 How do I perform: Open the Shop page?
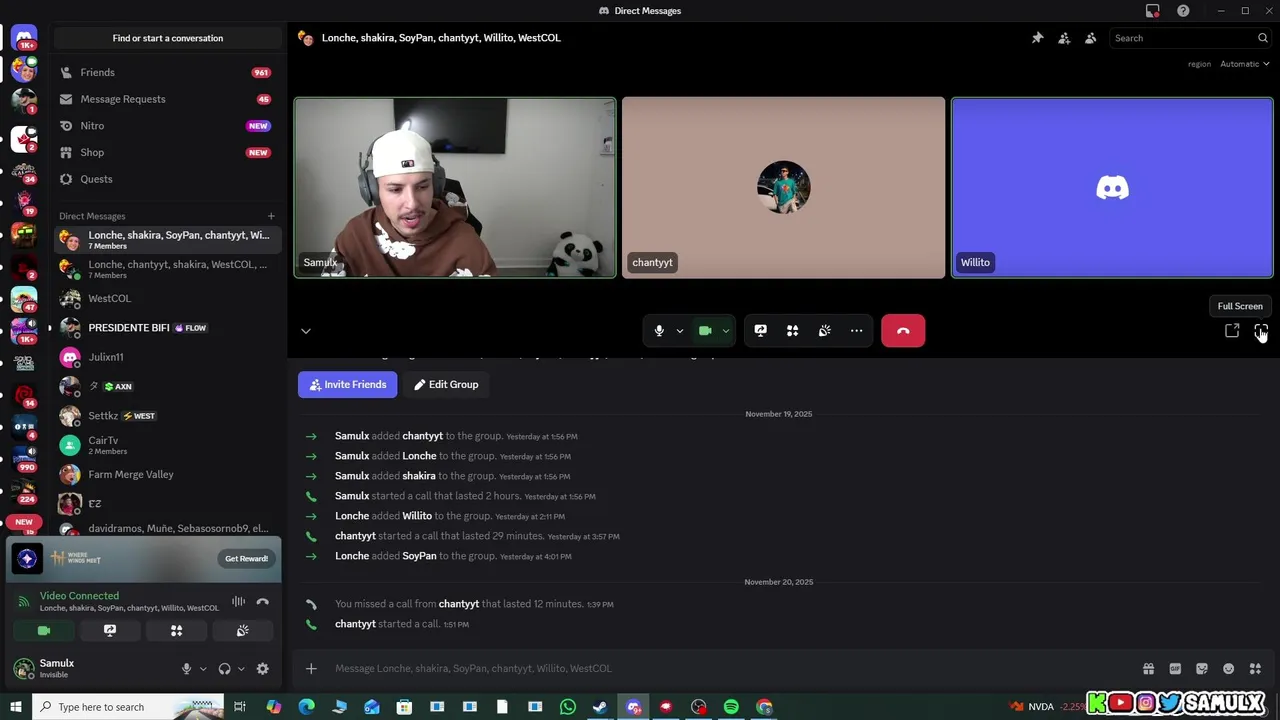click(x=167, y=152)
